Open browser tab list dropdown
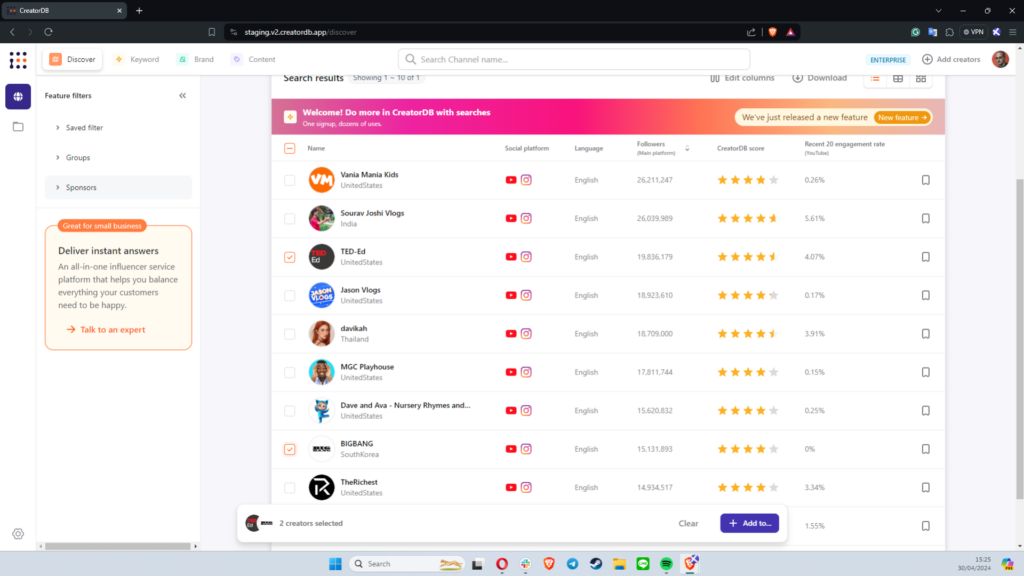 [938, 10]
